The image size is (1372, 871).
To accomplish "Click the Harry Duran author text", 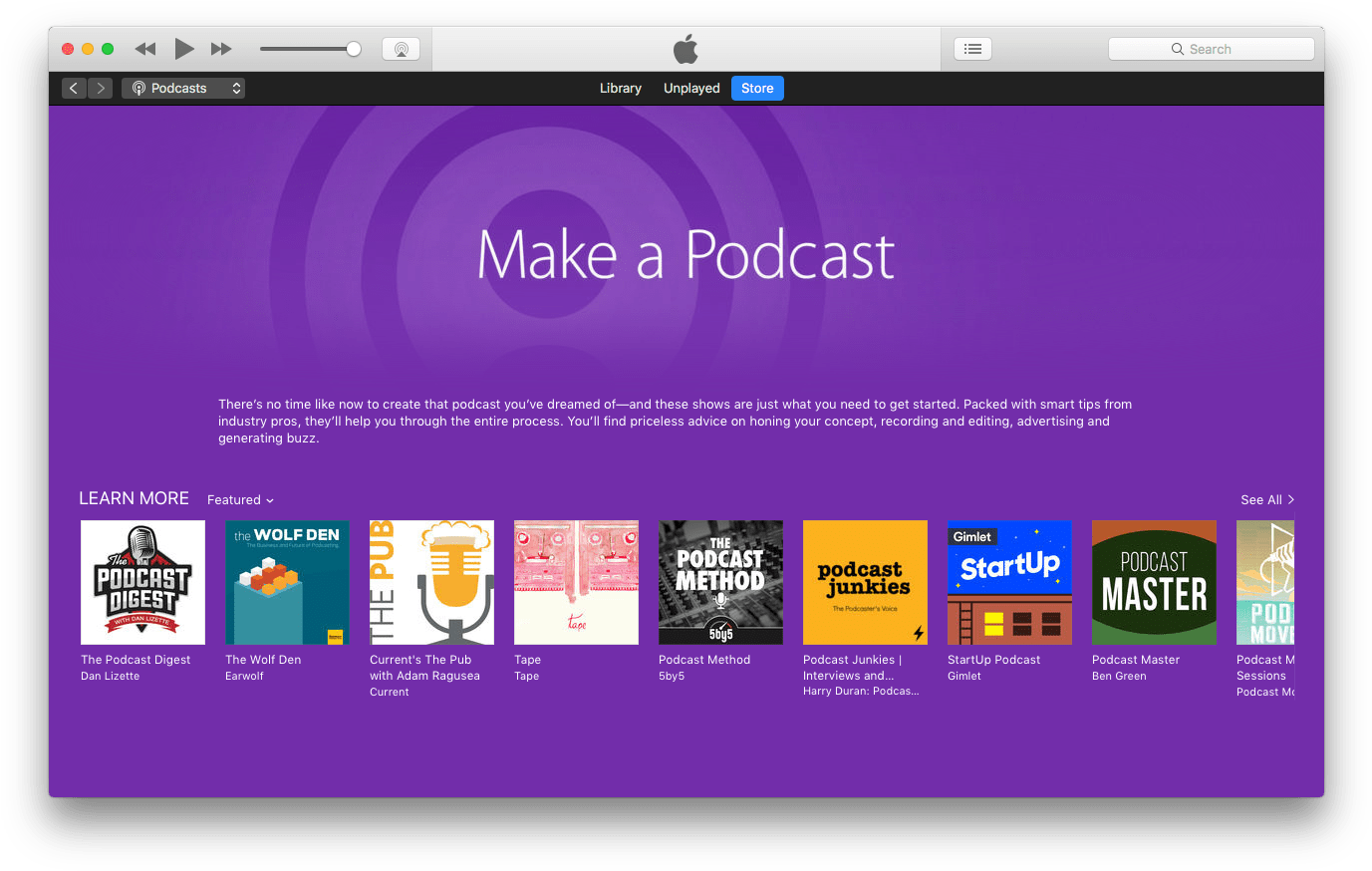I will tap(861, 692).
